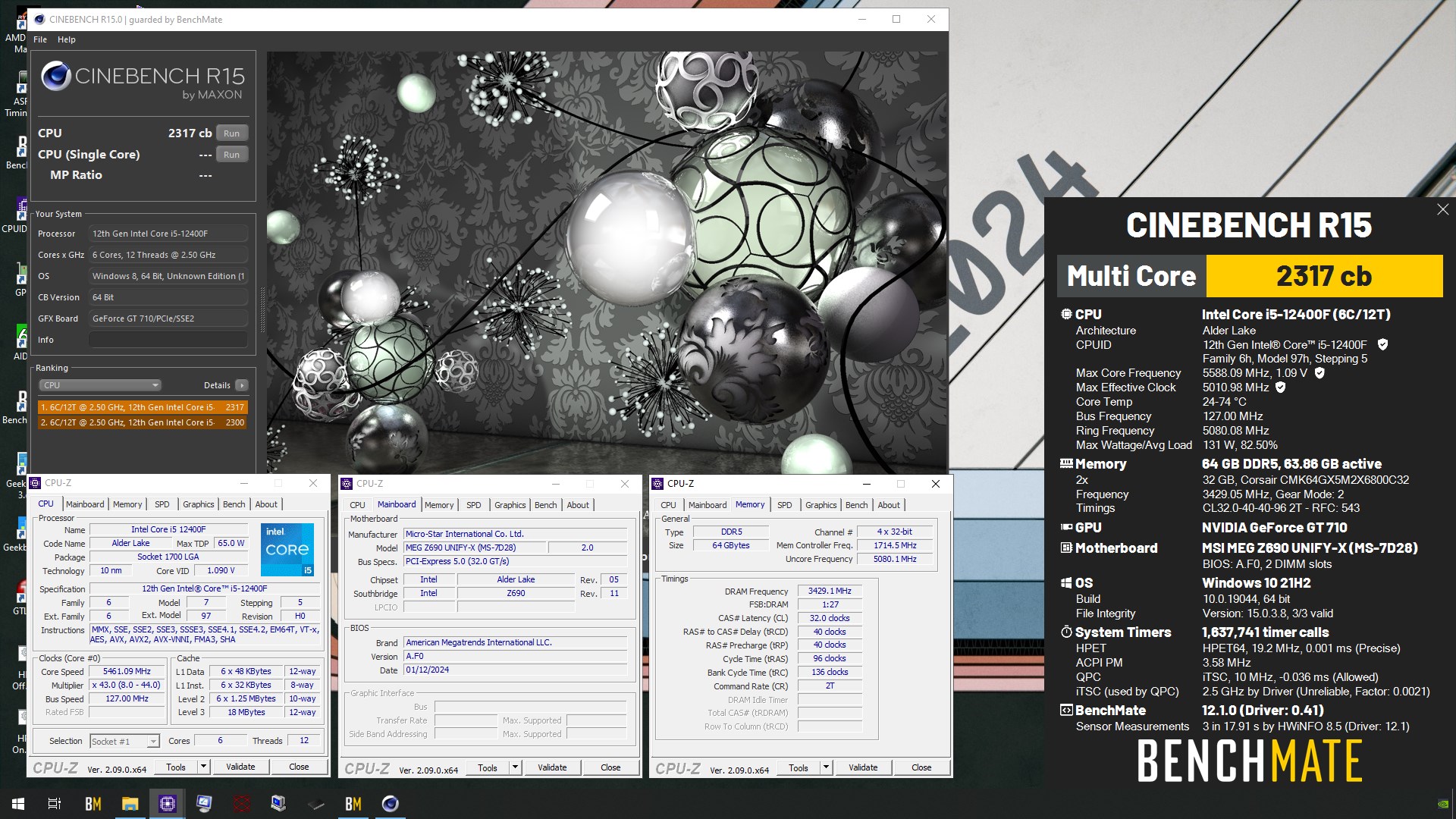This screenshot has height=819, width=1456.
Task: Click the BenchMate taskbar icon beside File Explorer
Action: (x=93, y=804)
